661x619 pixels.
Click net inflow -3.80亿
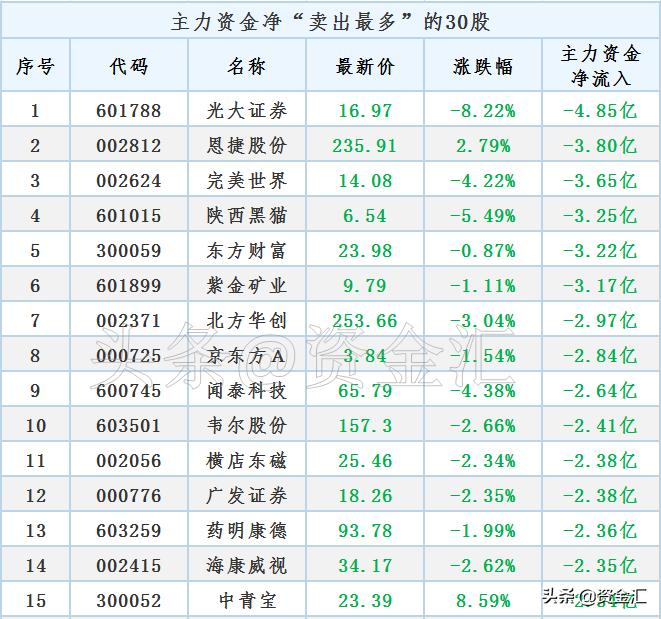coord(600,146)
